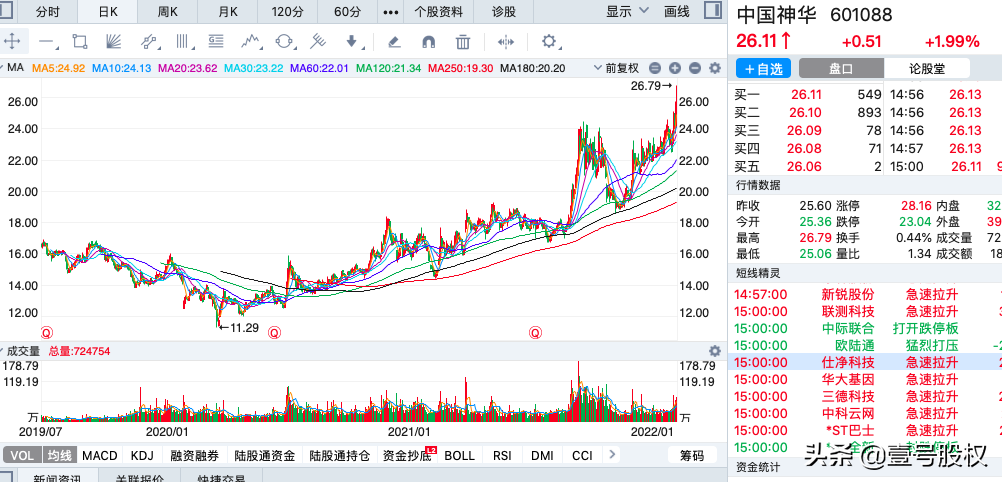Switch to the 月K tab

coord(227,12)
